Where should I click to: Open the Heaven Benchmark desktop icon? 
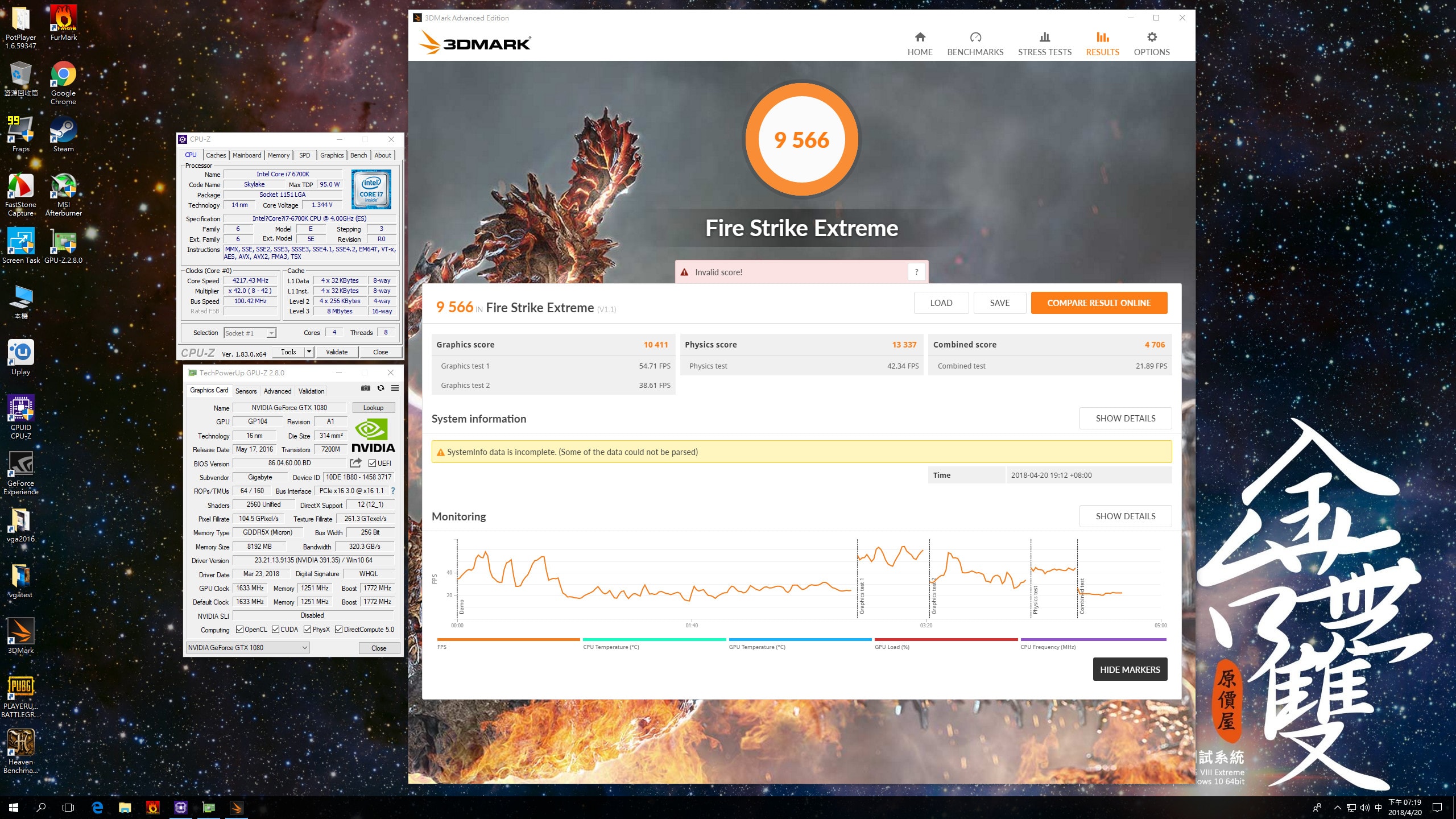(21, 752)
